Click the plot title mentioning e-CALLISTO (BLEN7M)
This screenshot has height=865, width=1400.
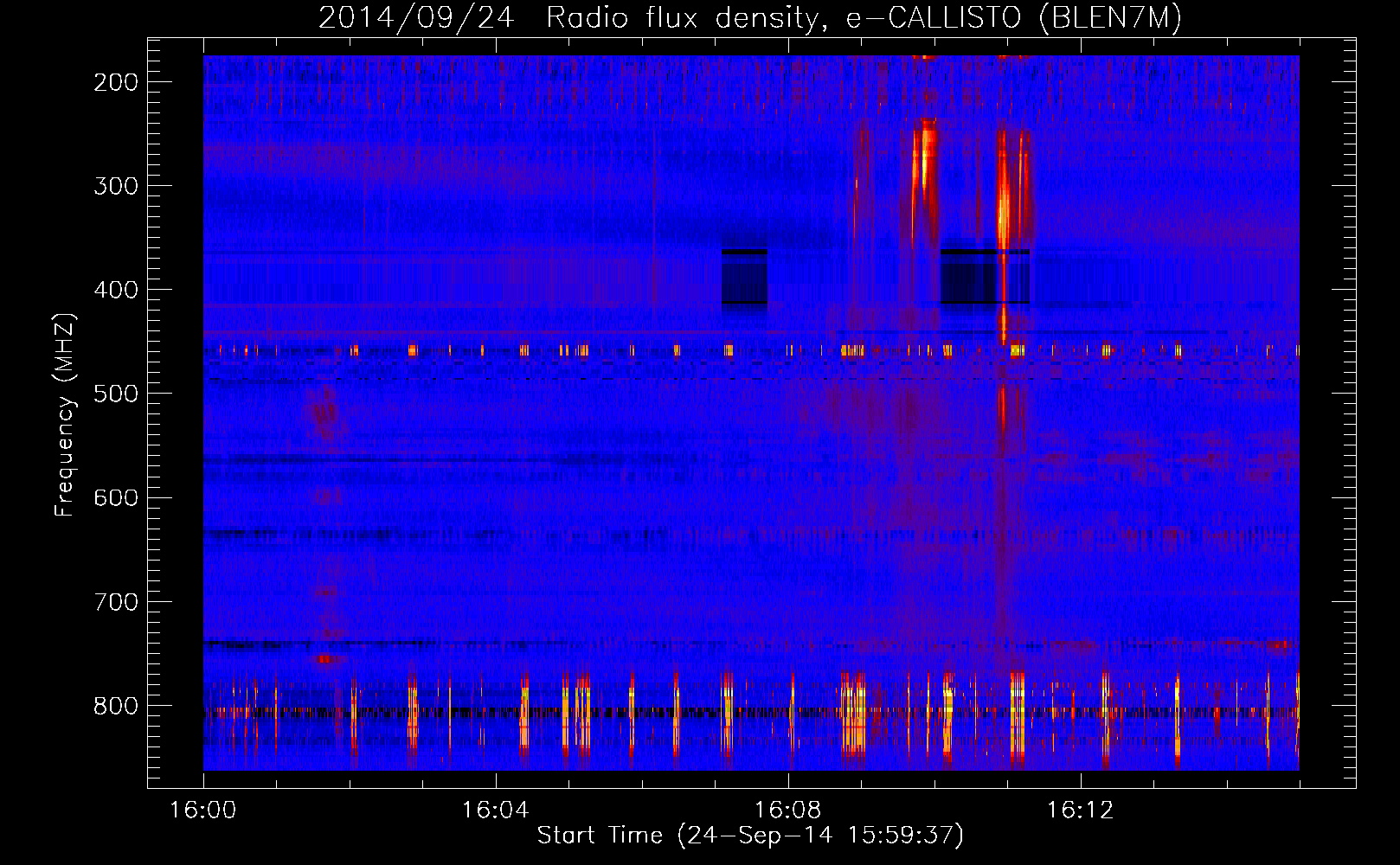(x=750, y=18)
